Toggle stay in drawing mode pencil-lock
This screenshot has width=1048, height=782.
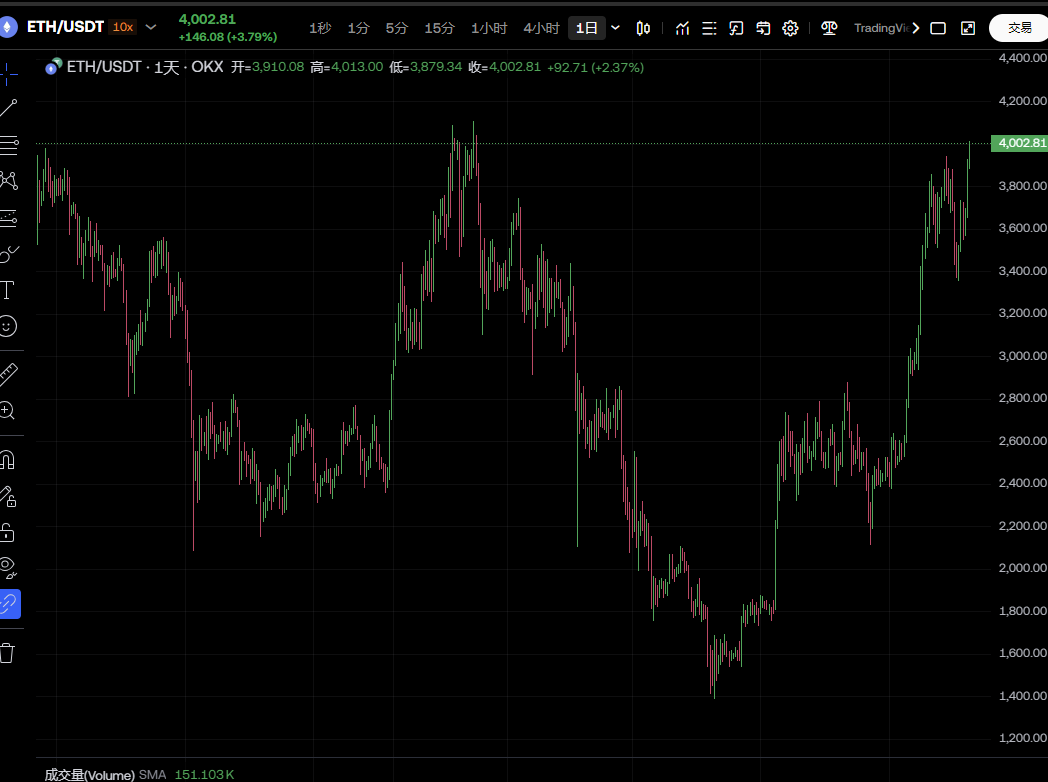(8, 496)
